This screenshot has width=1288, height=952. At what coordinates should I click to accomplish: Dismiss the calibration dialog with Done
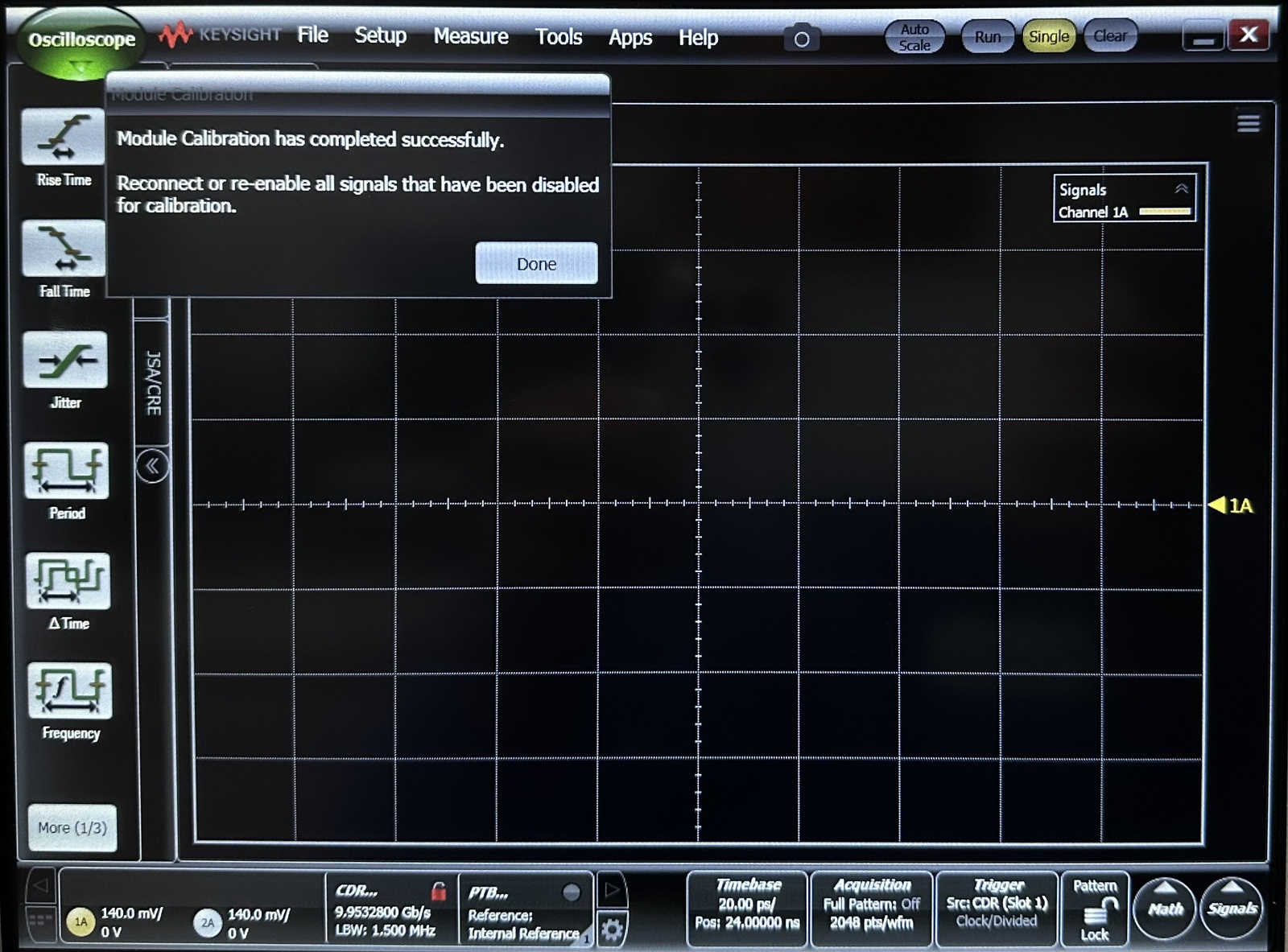click(x=535, y=263)
